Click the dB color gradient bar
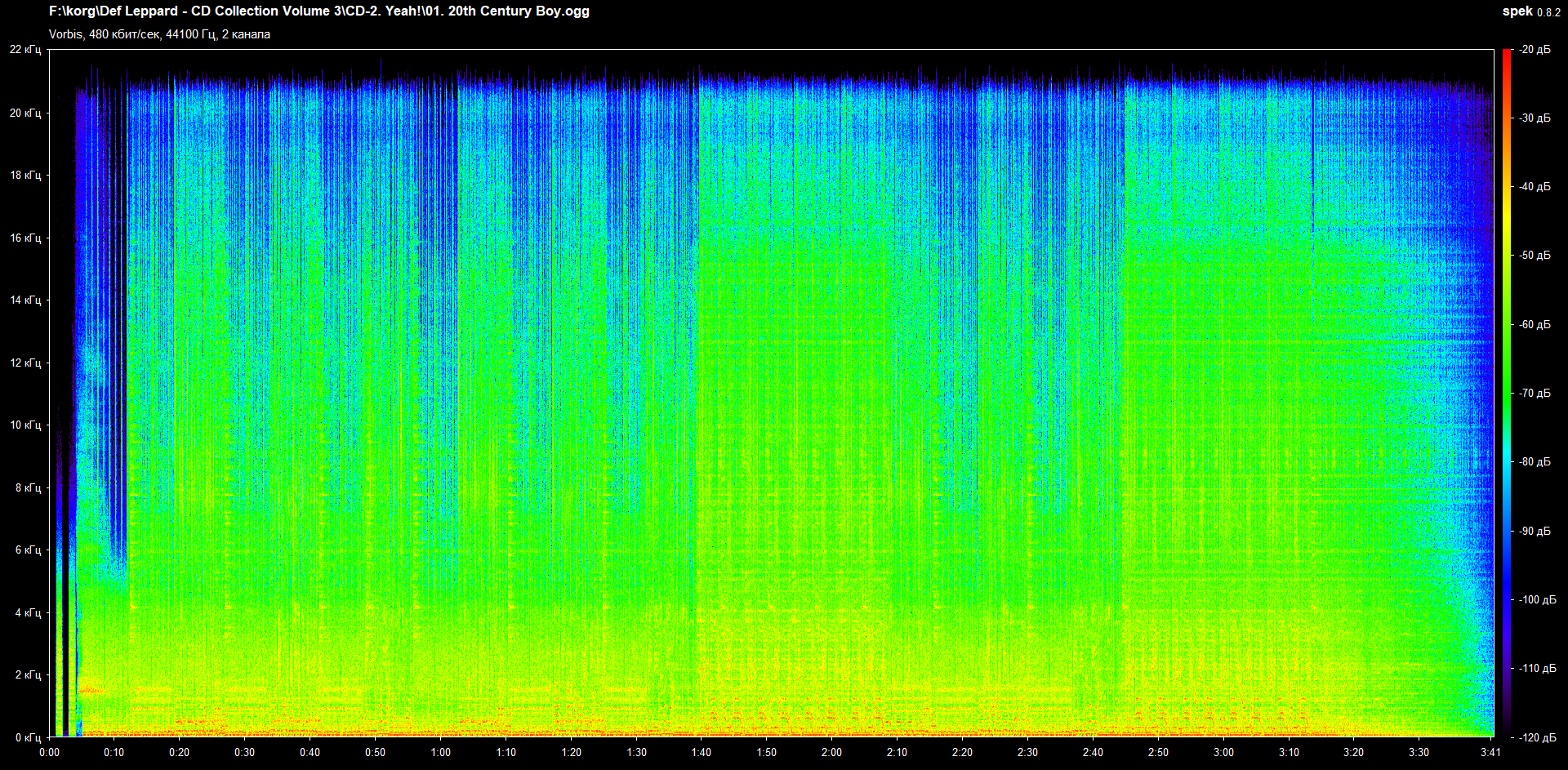 1506,392
